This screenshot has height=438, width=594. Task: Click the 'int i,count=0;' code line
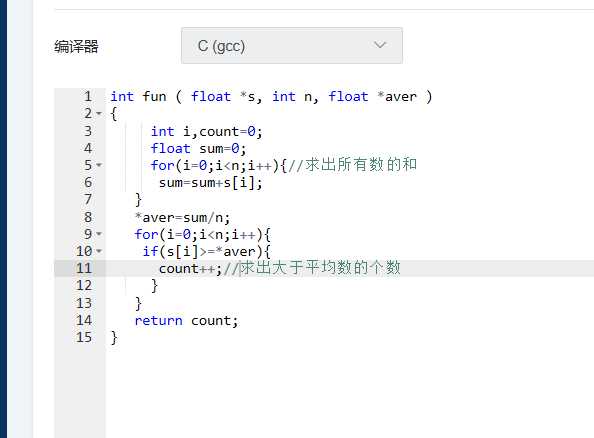pyautogui.click(x=206, y=131)
